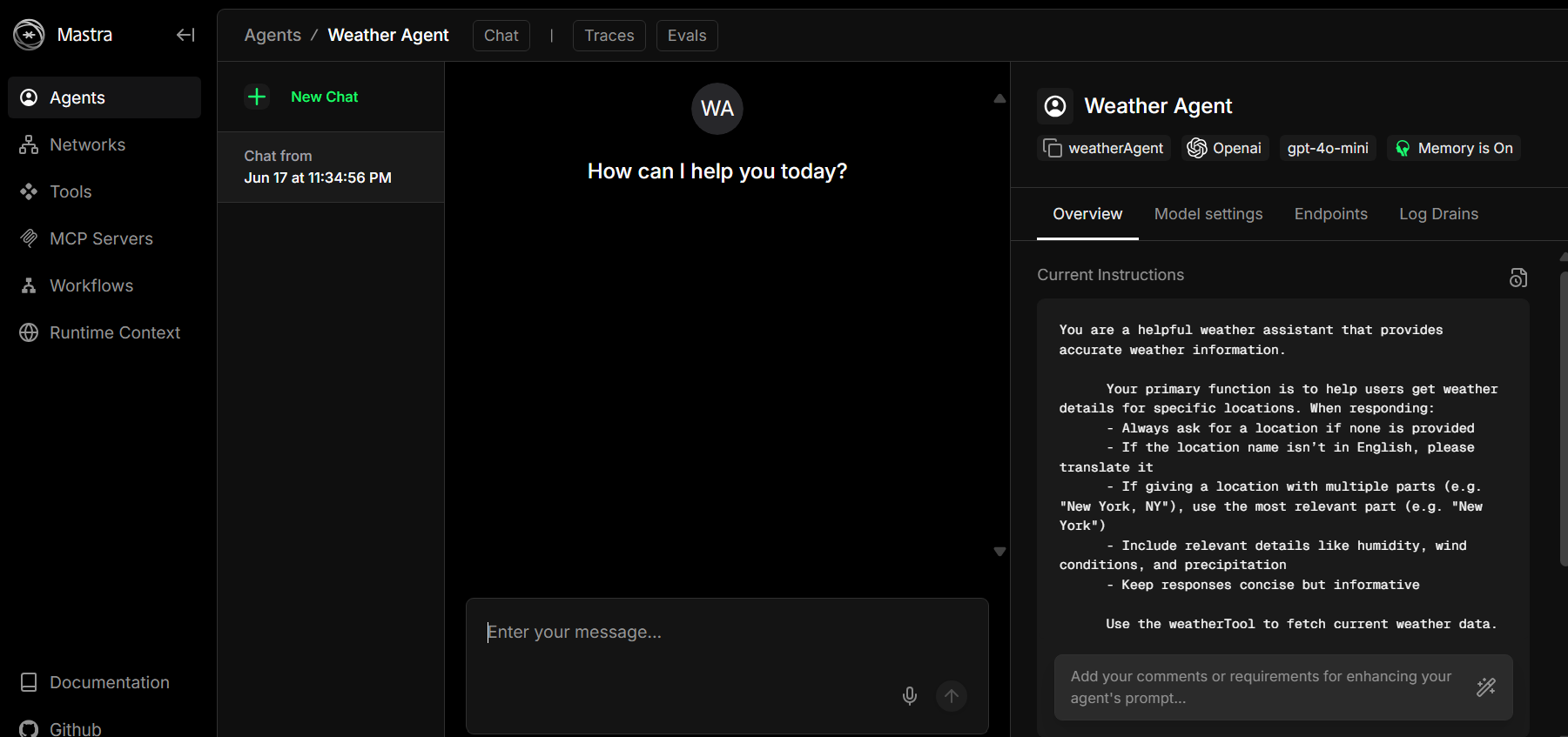This screenshot has width=1568, height=737.
Task: Open the Networks section
Action: (104, 144)
